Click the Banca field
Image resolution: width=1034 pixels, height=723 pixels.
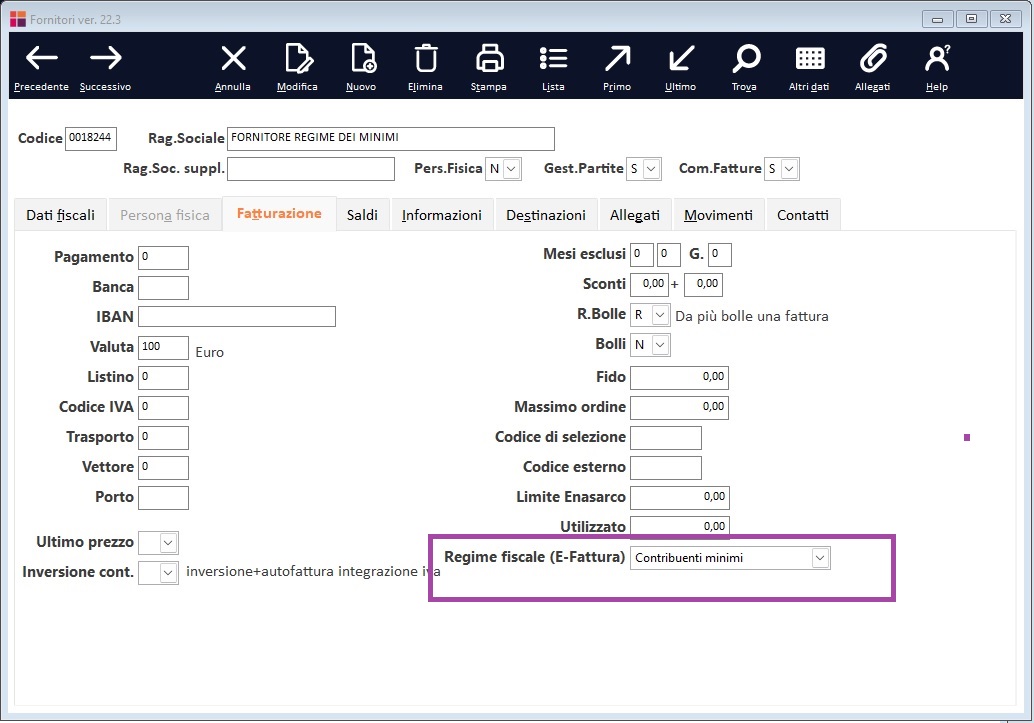pos(164,288)
